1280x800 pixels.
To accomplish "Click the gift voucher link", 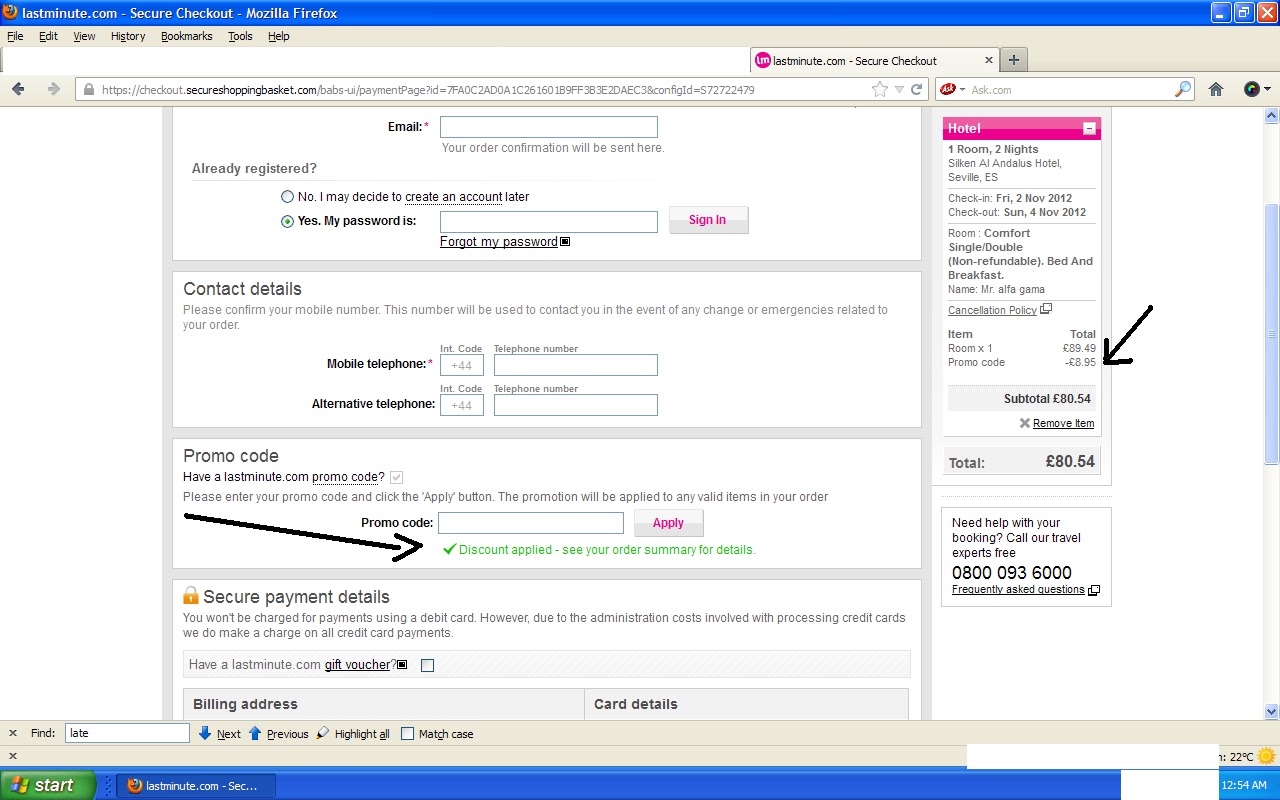I will [x=357, y=665].
